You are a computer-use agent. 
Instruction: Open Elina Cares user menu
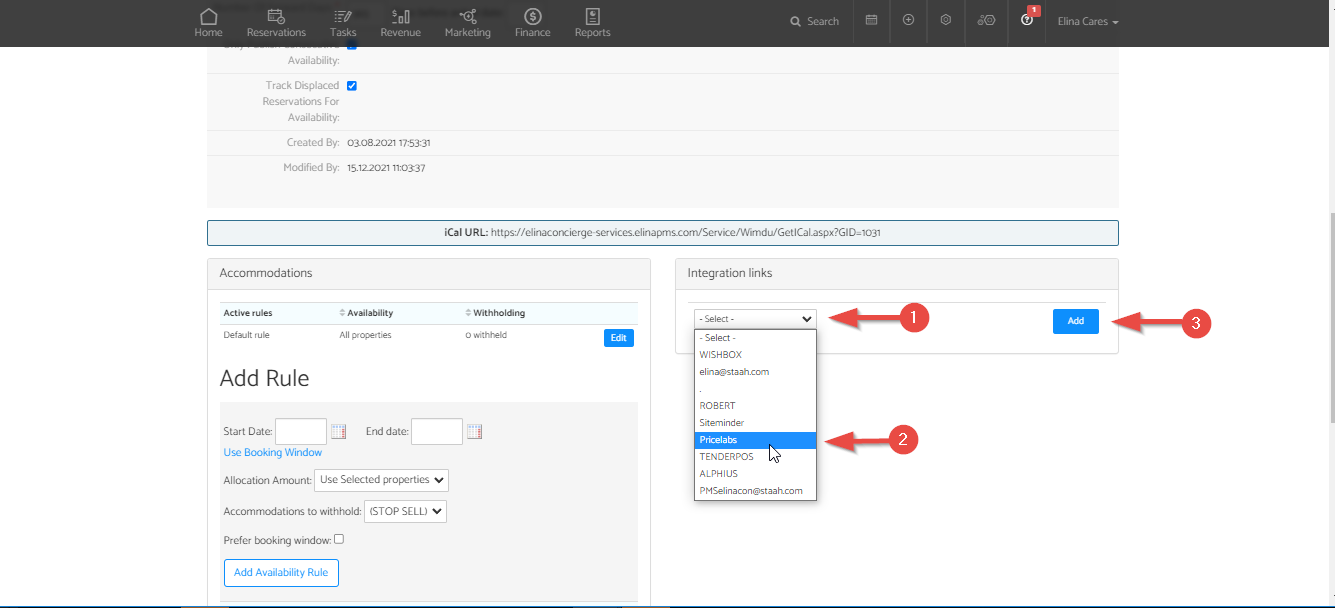[1087, 22]
